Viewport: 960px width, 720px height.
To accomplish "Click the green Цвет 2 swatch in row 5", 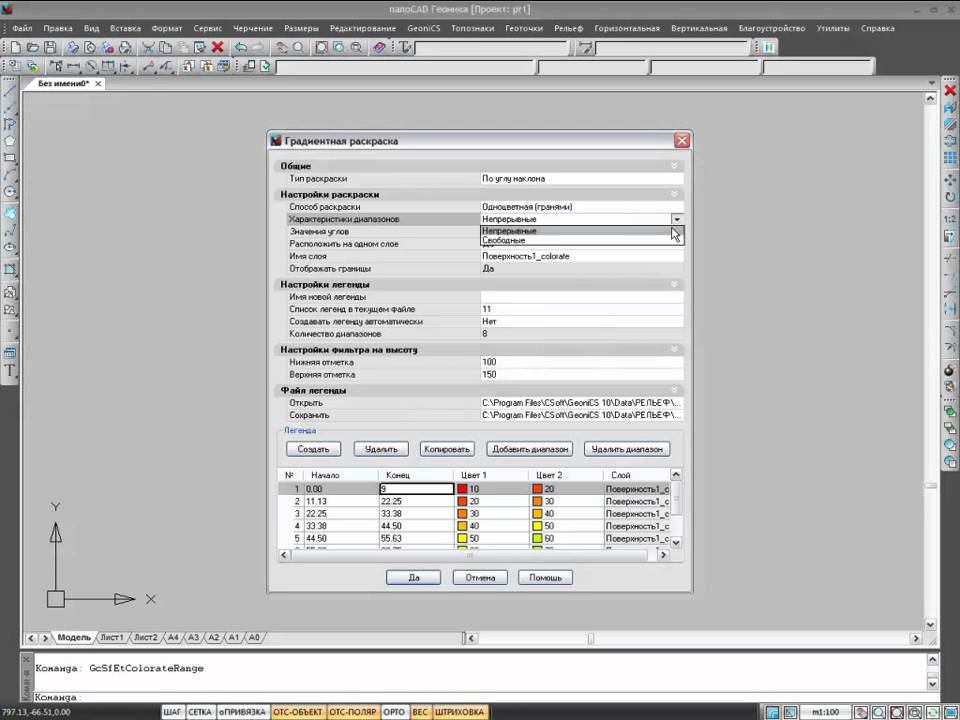I will point(537,538).
